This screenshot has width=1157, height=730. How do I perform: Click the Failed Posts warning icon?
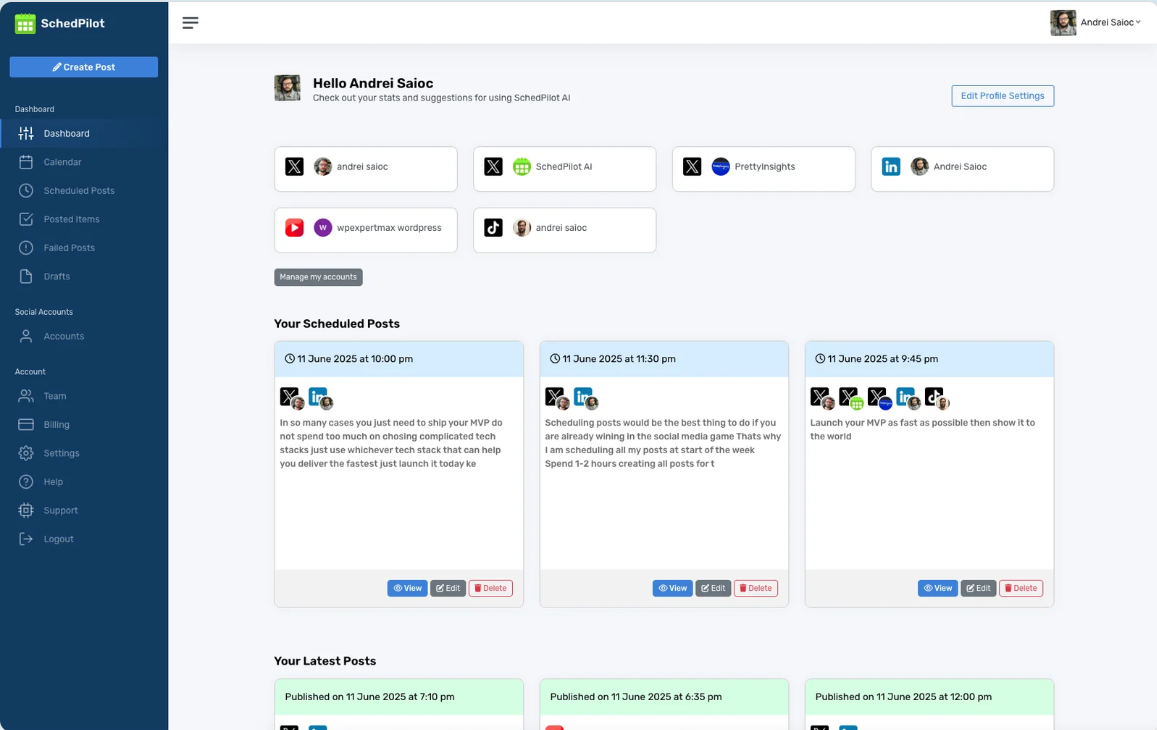click(26, 248)
